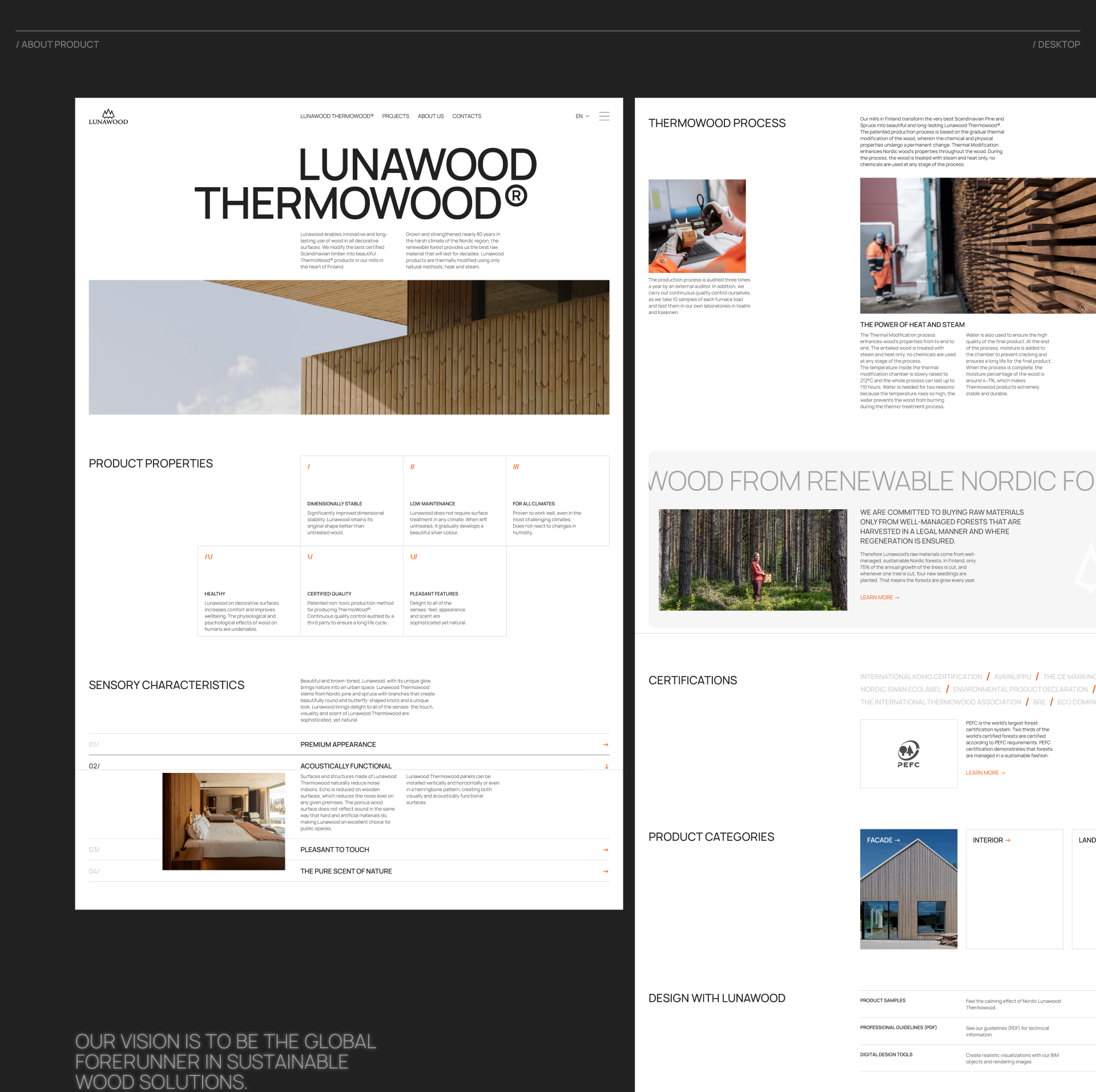Open the hamburger menu icon

(x=604, y=116)
